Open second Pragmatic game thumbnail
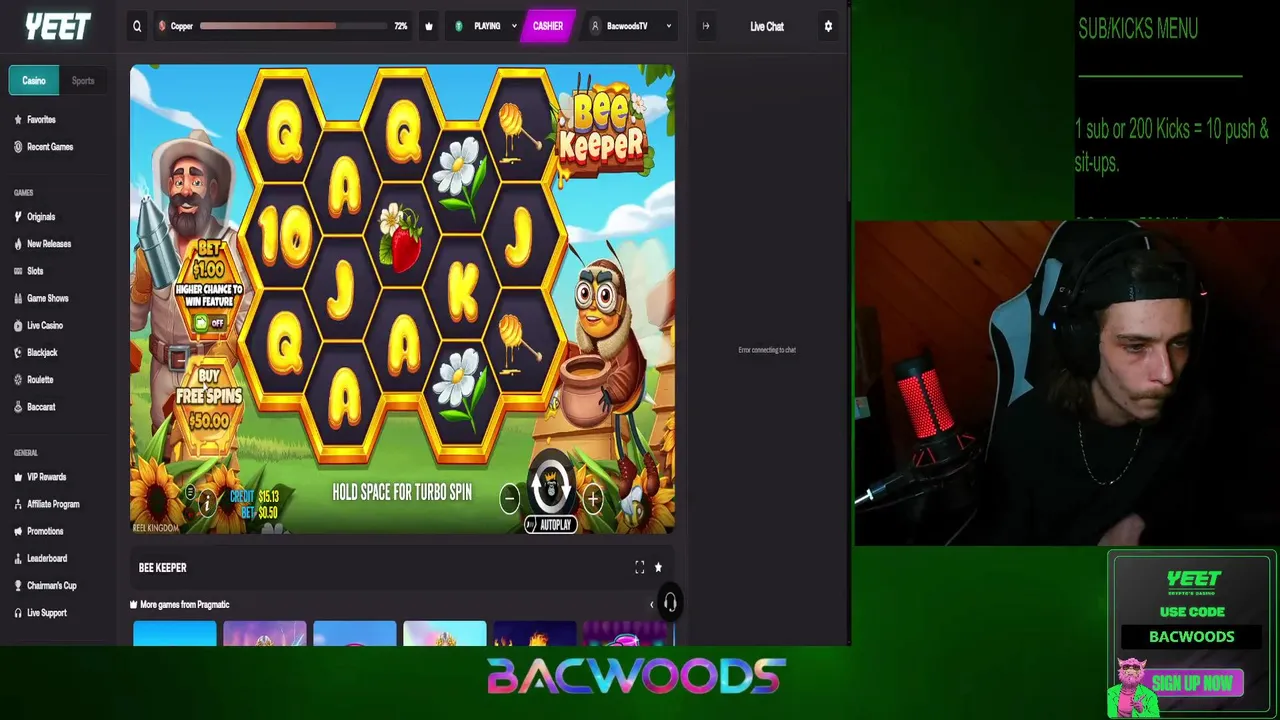The image size is (1280, 720). tap(265, 633)
